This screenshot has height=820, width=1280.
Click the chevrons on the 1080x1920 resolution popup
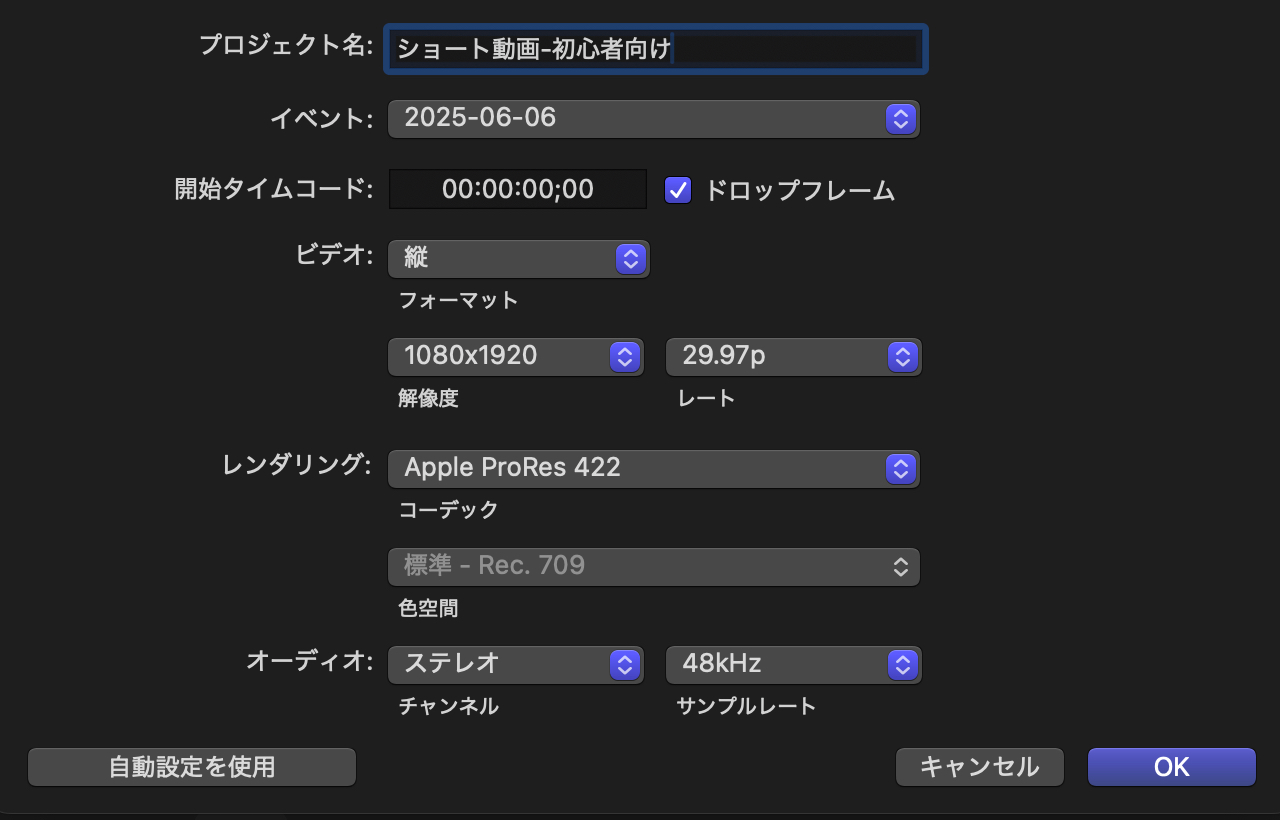625,356
